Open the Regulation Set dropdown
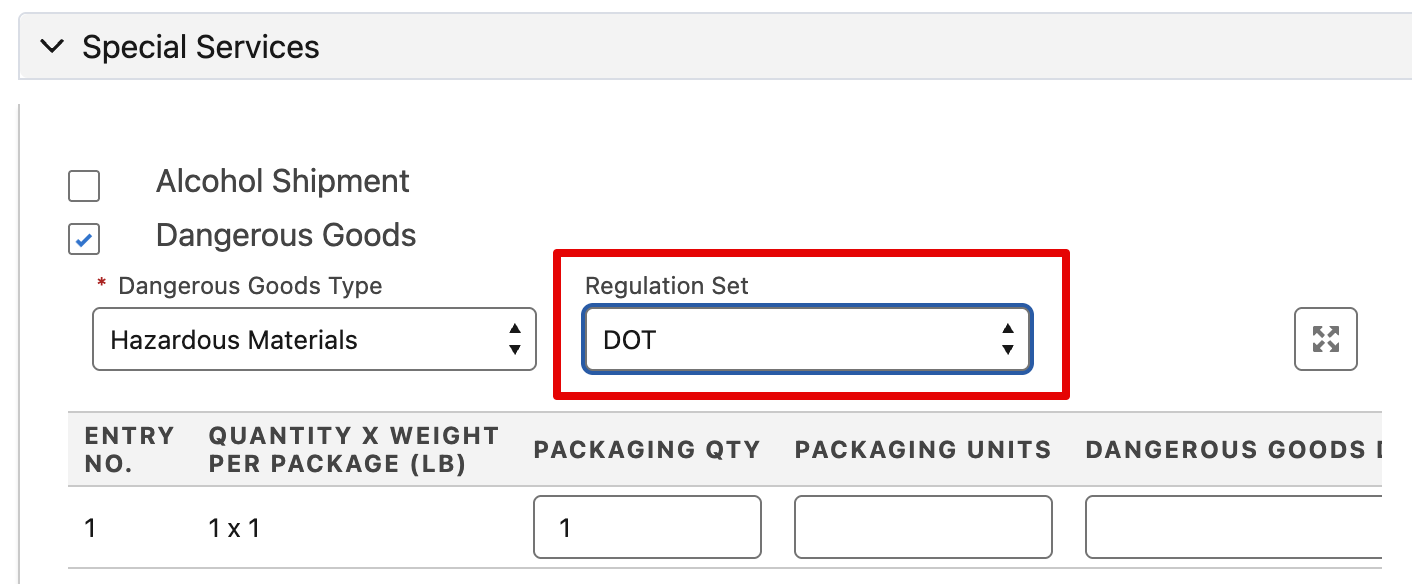 808,340
